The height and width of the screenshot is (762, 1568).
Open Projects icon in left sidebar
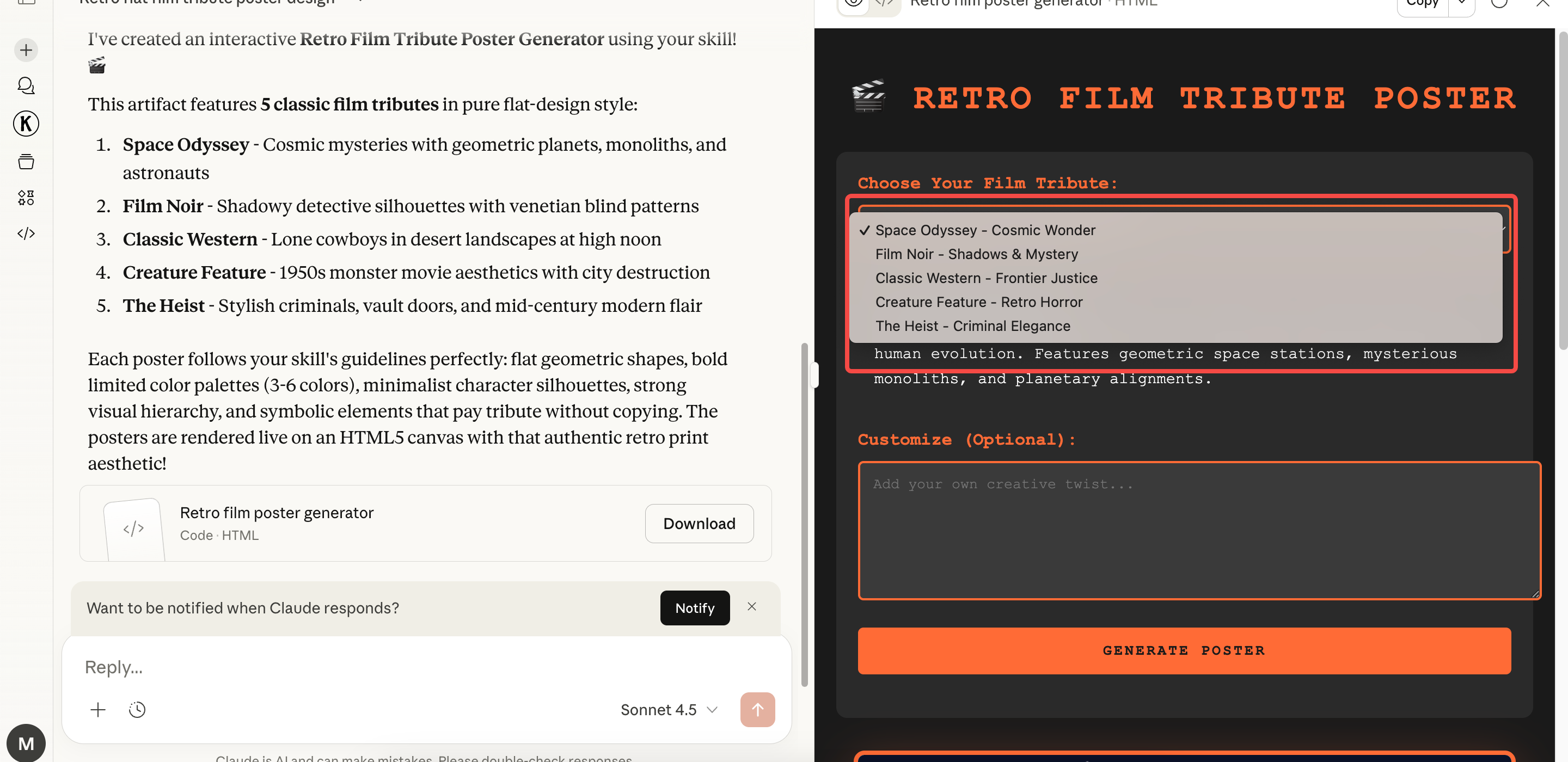pos(26,161)
